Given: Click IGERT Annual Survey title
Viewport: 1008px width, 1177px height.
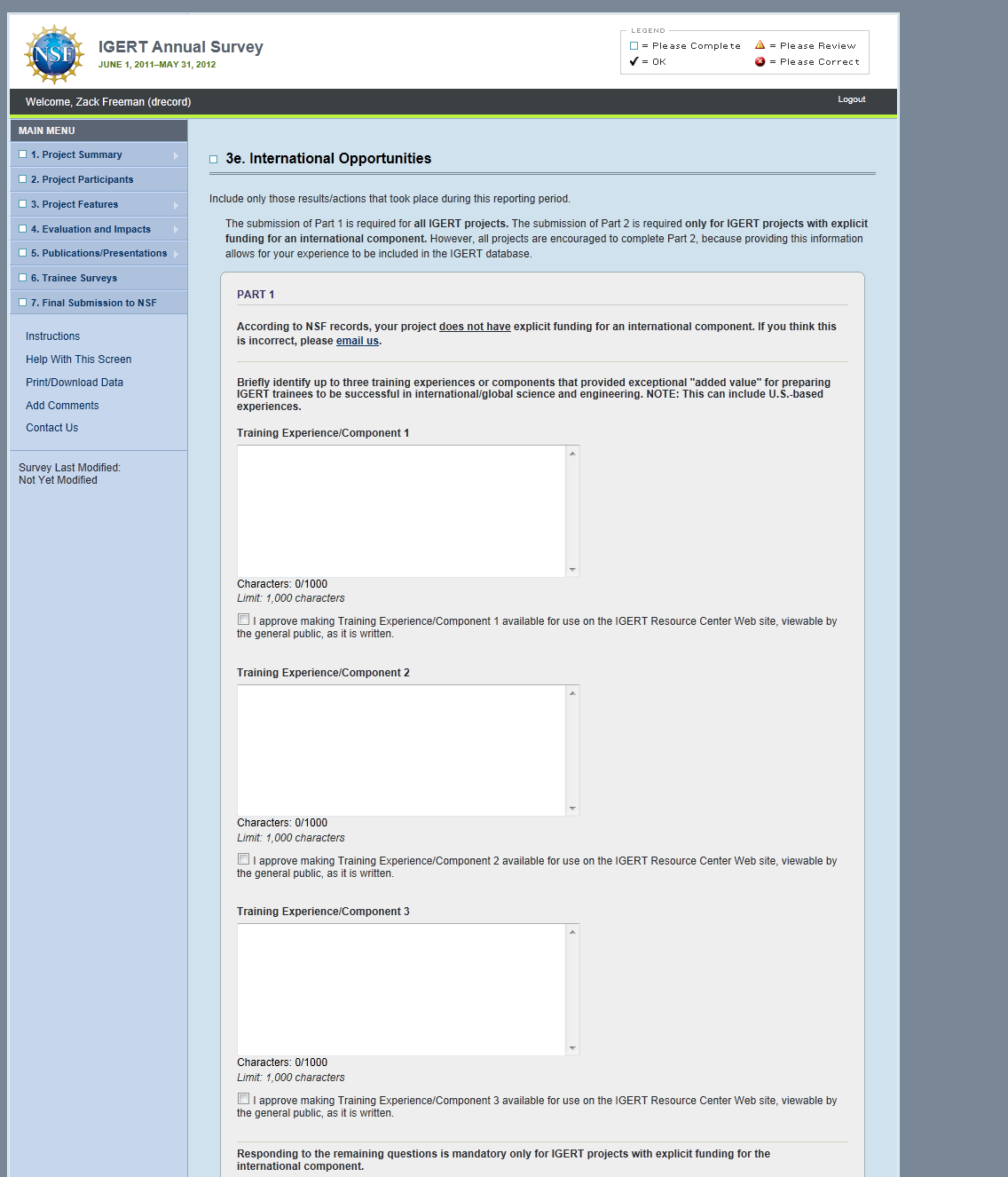Looking at the screenshot, I should point(180,47).
